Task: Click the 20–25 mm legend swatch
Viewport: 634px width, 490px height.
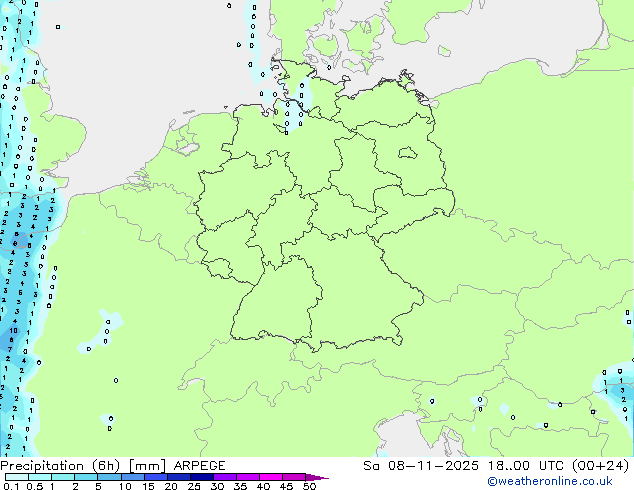Action: (178, 477)
